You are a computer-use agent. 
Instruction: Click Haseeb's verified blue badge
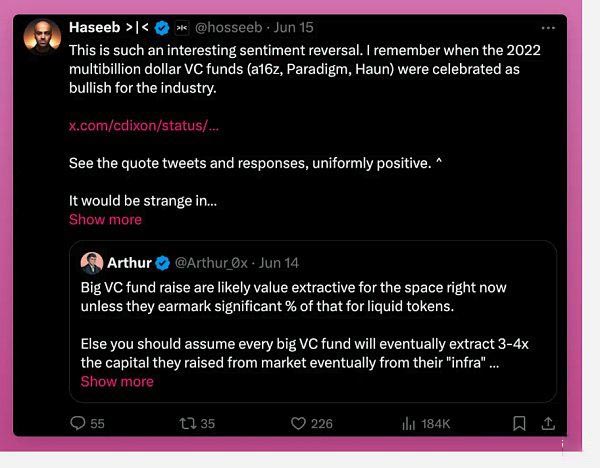pyautogui.click(x=162, y=28)
